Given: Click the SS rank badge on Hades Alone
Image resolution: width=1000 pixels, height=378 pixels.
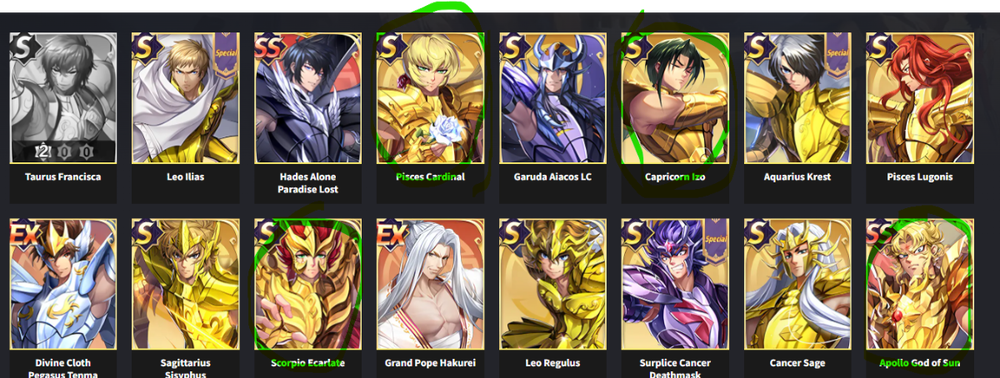Looking at the screenshot, I should (x=269, y=46).
